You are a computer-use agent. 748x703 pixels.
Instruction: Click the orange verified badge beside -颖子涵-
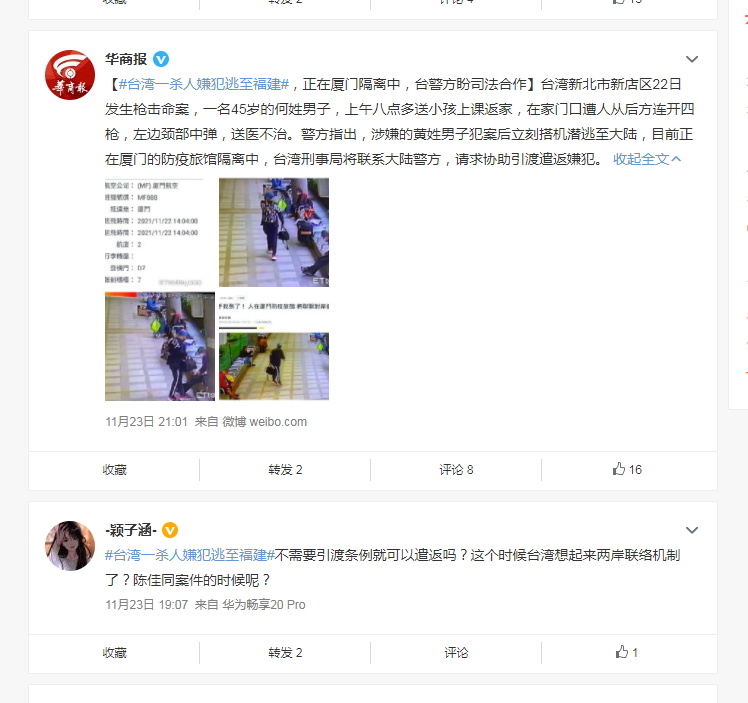pyautogui.click(x=170, y=530)
